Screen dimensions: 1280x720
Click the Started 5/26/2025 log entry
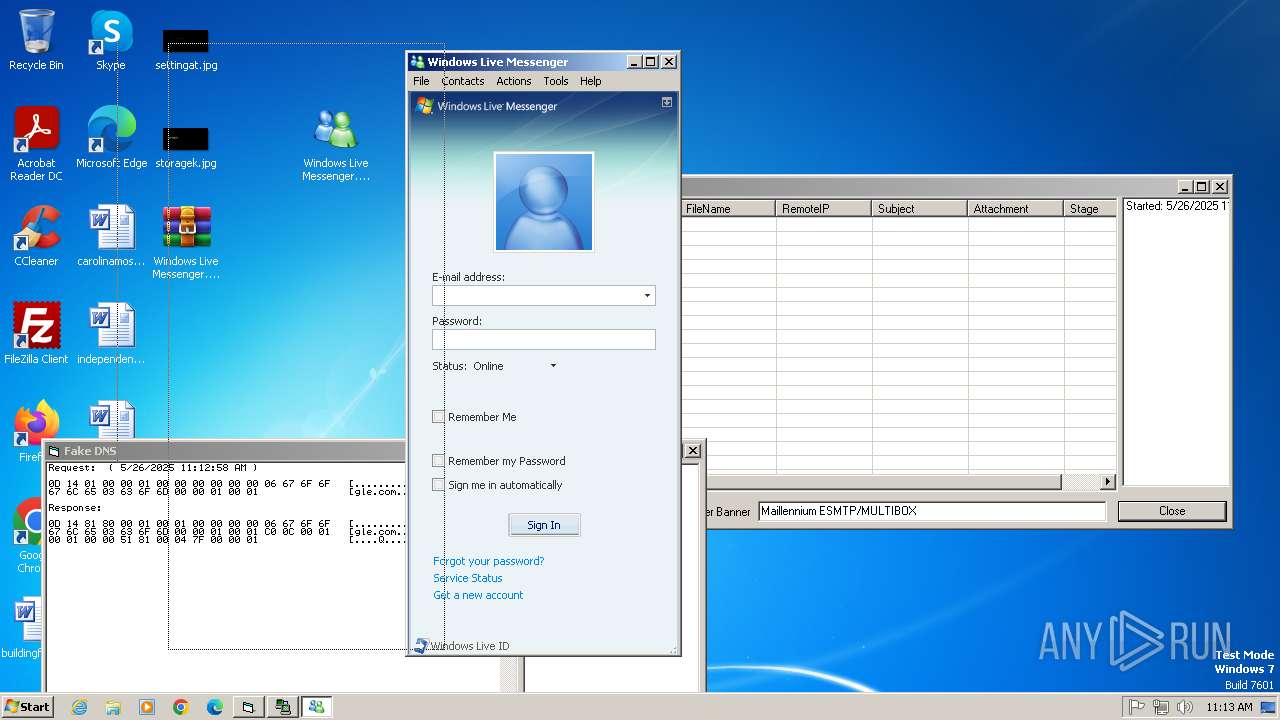pyautogui.click(x=1177, y=206)
